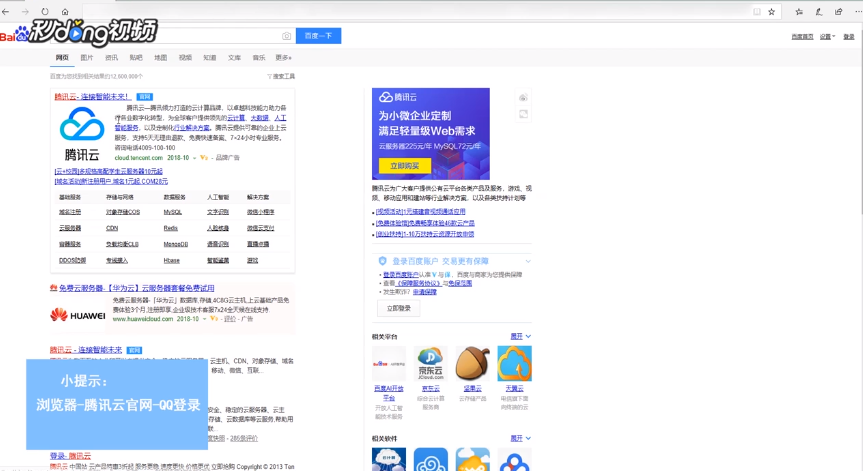863x471 pixels.
Task: Click the page vertical scrollbar
Action: (860, 246)
